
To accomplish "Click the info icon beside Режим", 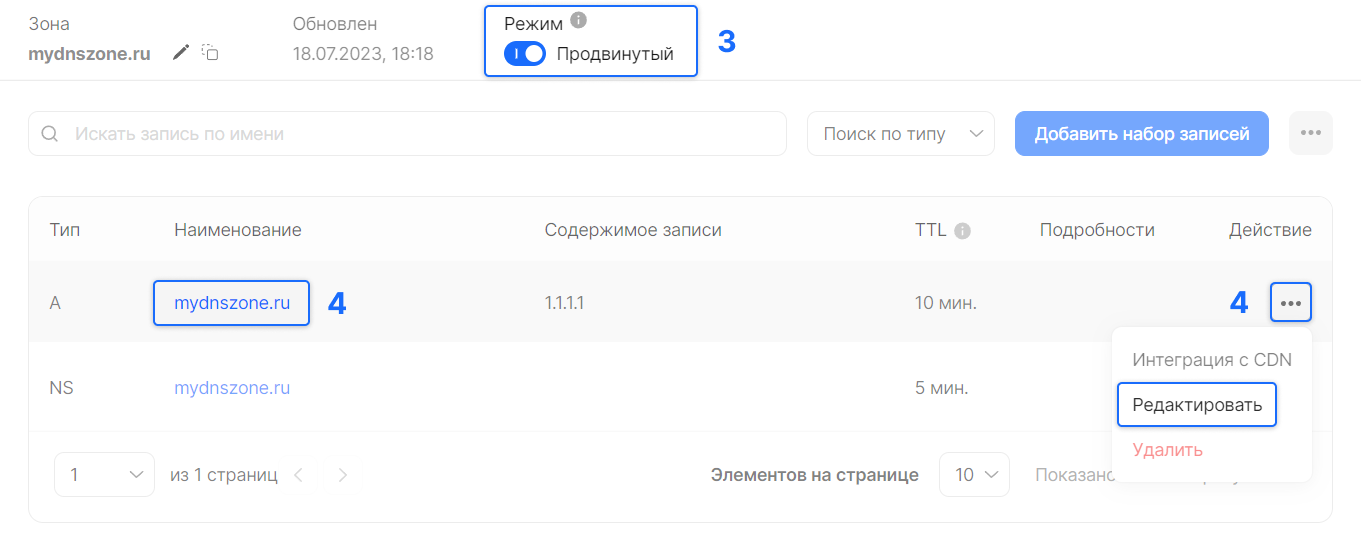I will (x=578, y=20).
